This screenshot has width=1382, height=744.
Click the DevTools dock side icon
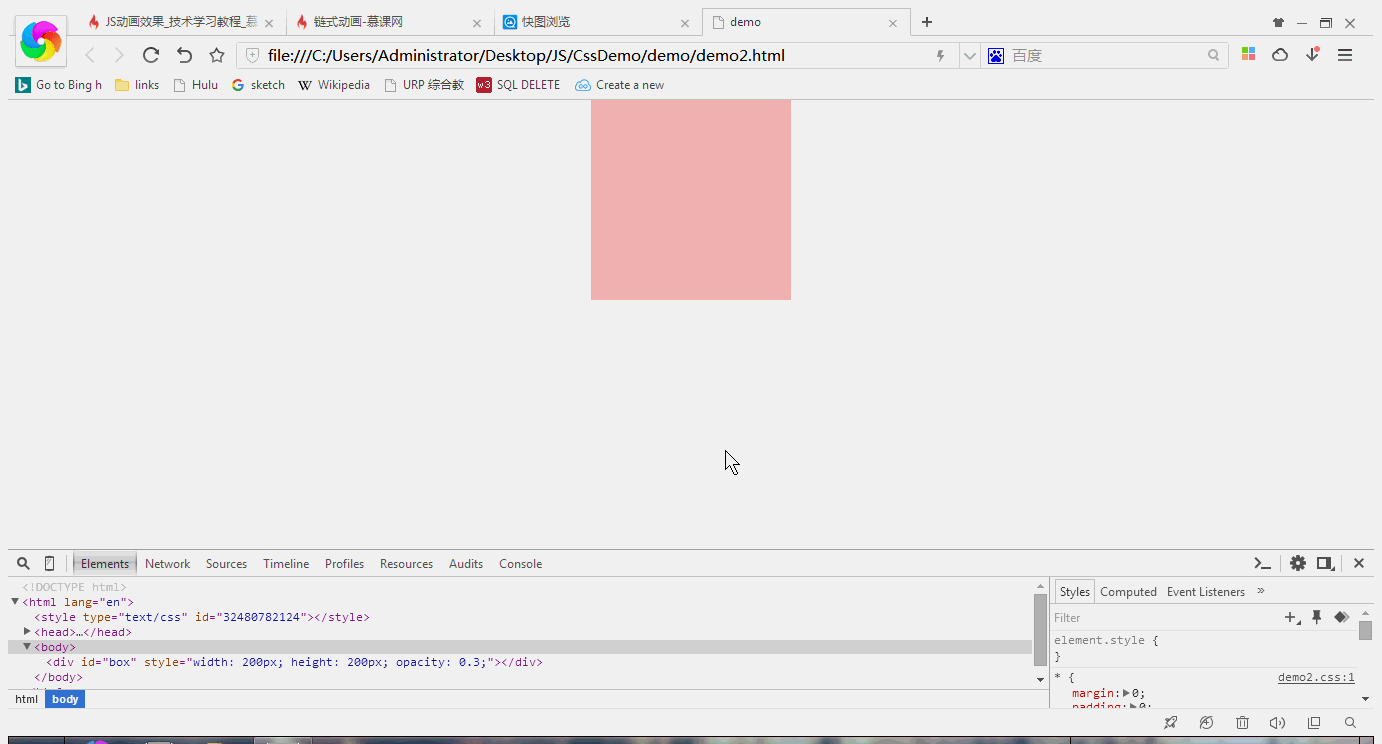pos(1325,563)
